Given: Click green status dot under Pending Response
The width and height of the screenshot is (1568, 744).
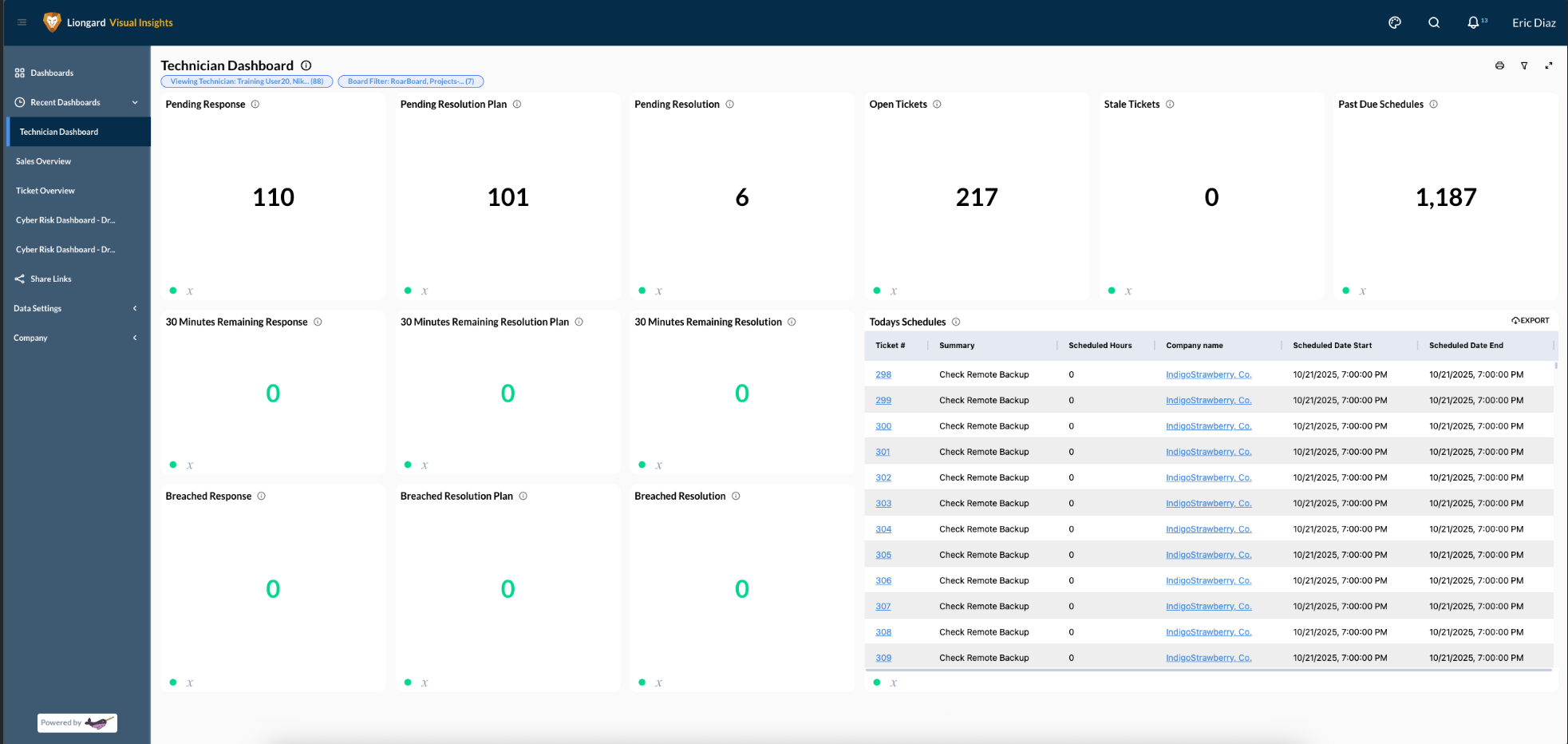Looking at the screenshot, I should coord(173,291).
